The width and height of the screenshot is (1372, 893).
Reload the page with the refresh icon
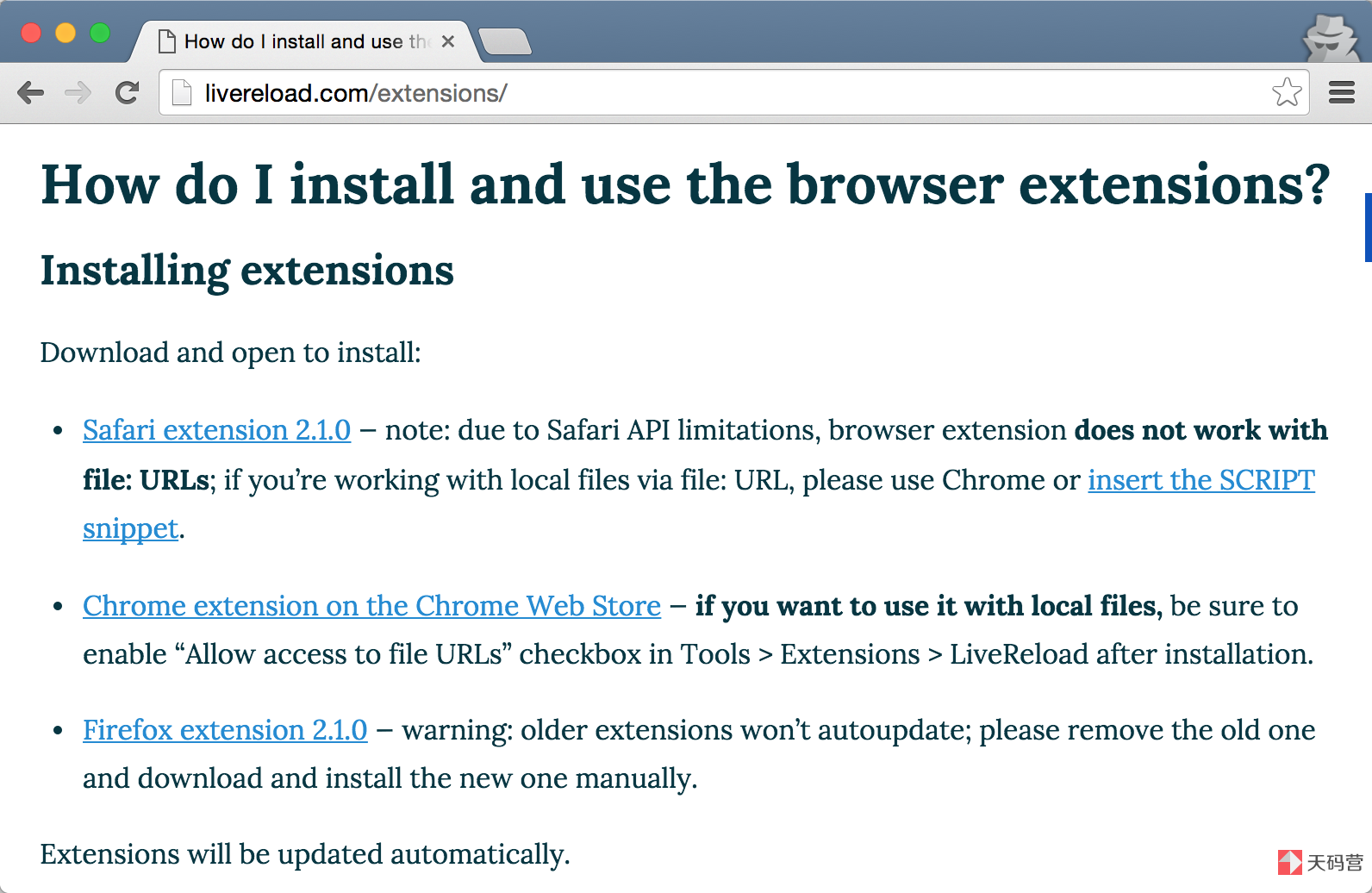coord(128,92)
